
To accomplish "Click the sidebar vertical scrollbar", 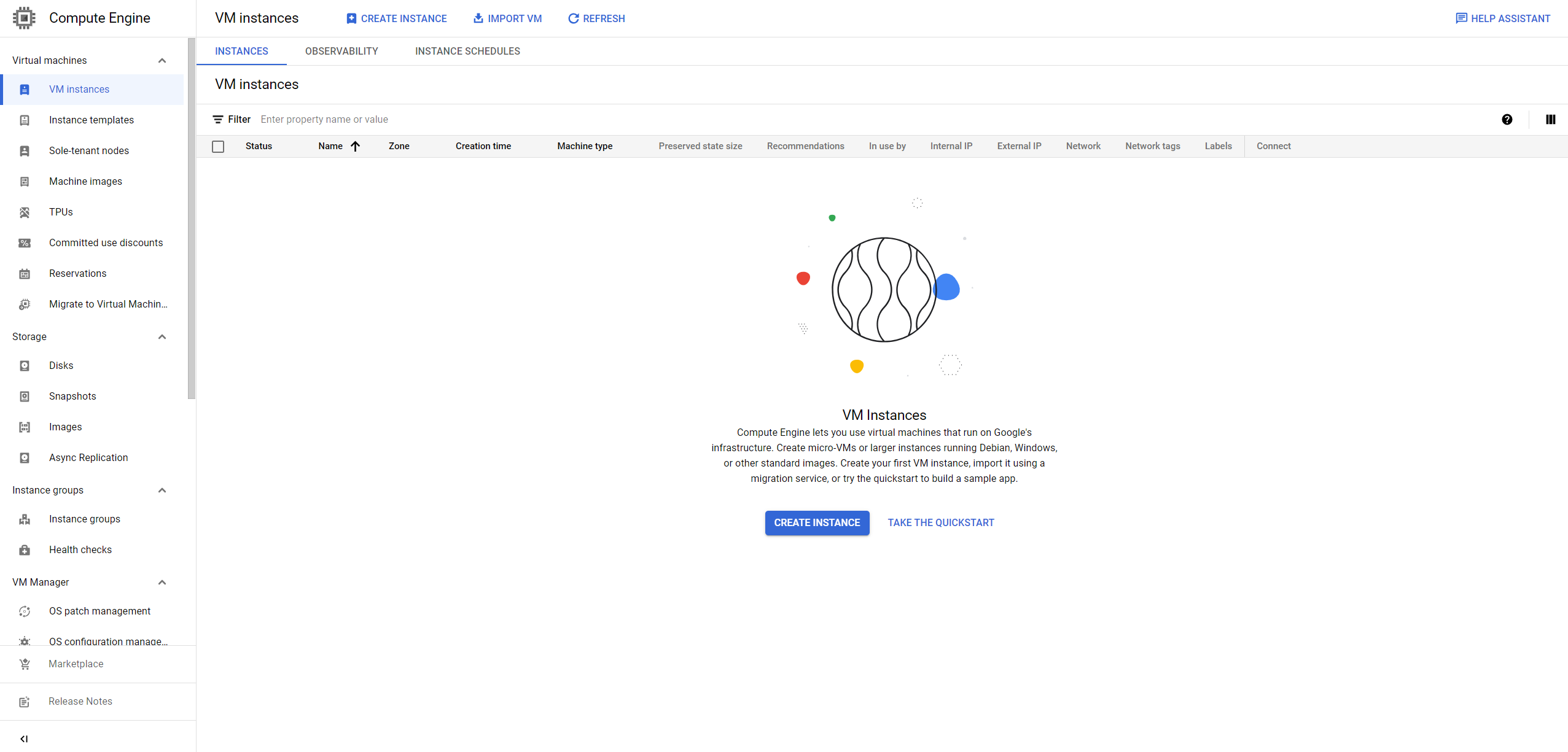I will (x=192, y=218).
